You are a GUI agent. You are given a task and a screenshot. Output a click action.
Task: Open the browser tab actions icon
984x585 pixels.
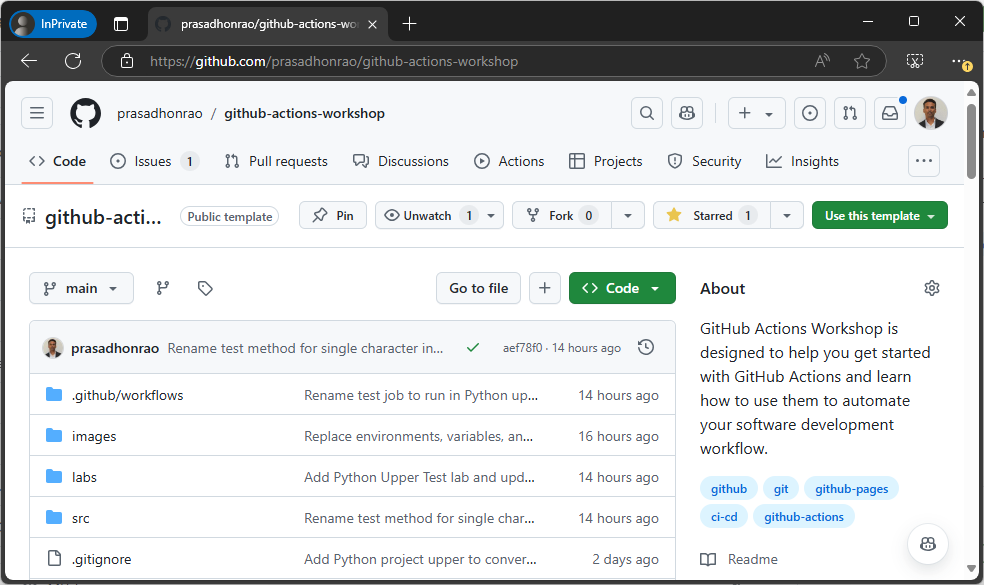(121, 24)
